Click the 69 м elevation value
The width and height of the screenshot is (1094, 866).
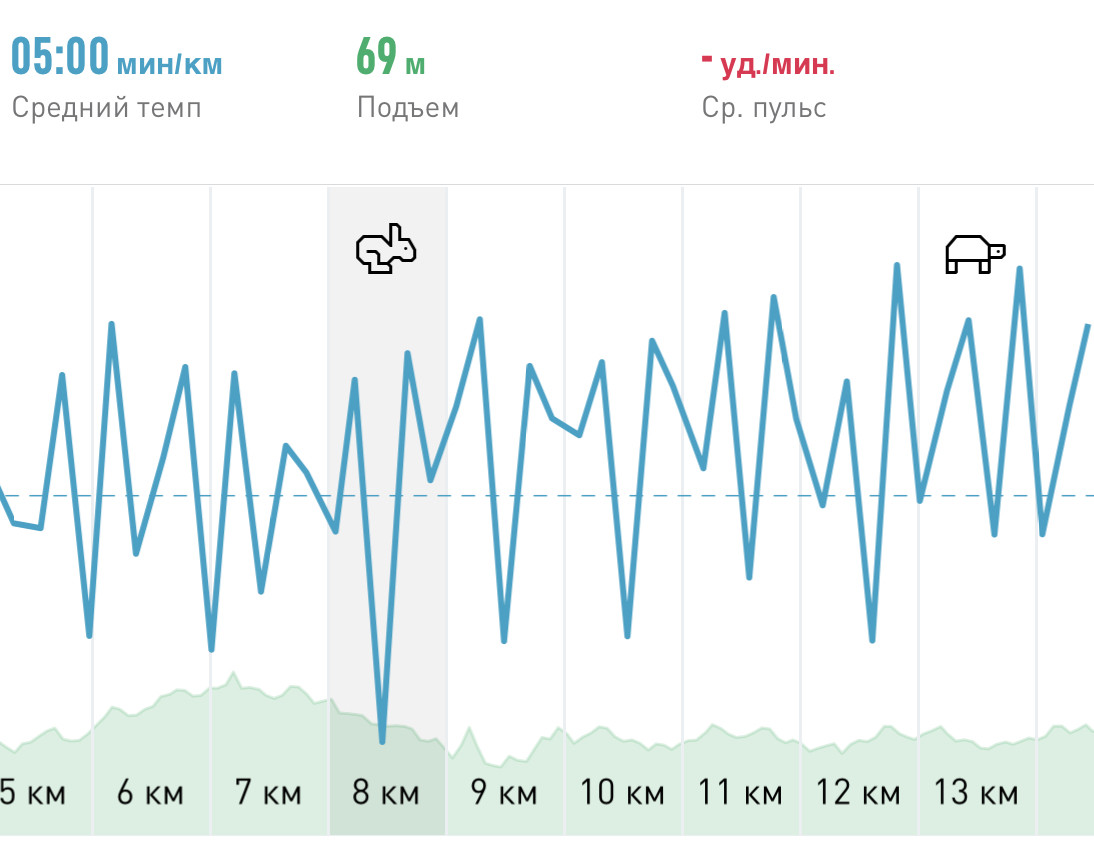(391, 57)
